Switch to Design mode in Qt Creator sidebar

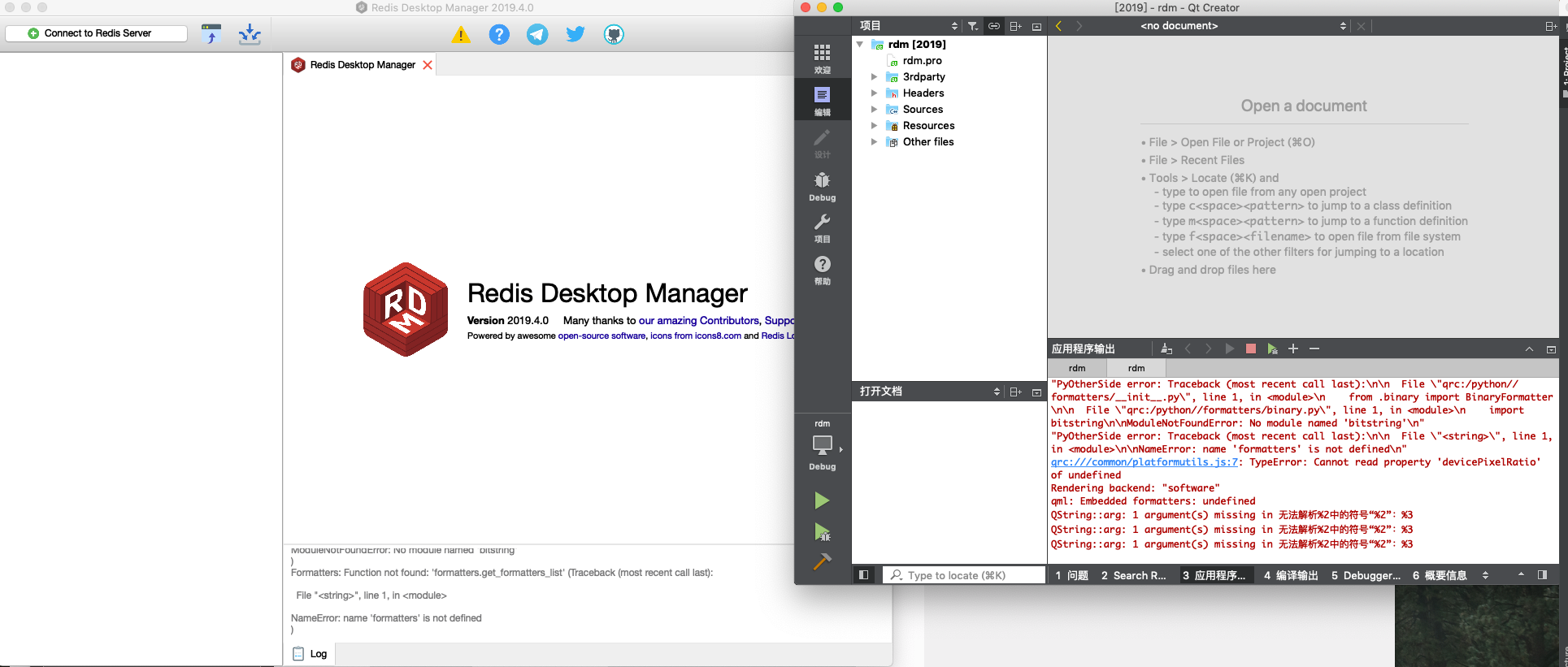coord(823,143)
